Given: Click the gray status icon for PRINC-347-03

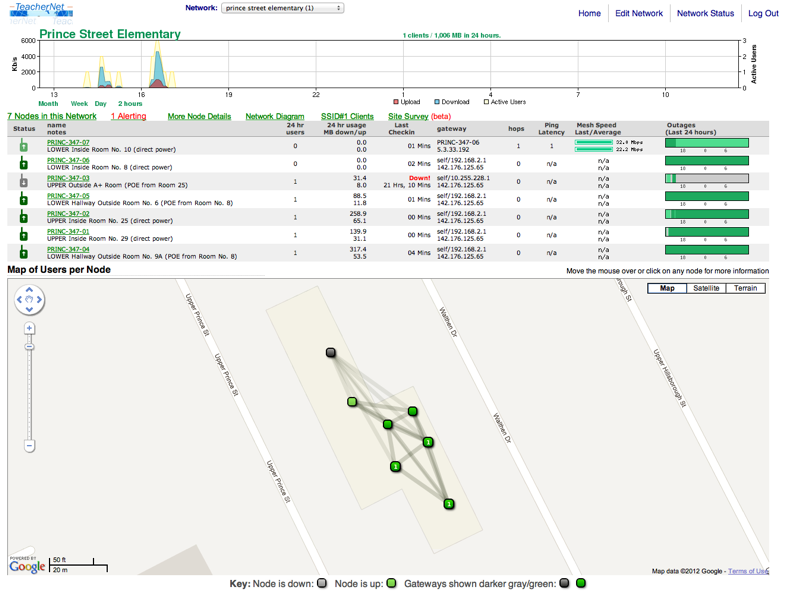Looking at the screenshot, I should coord(23,181).
